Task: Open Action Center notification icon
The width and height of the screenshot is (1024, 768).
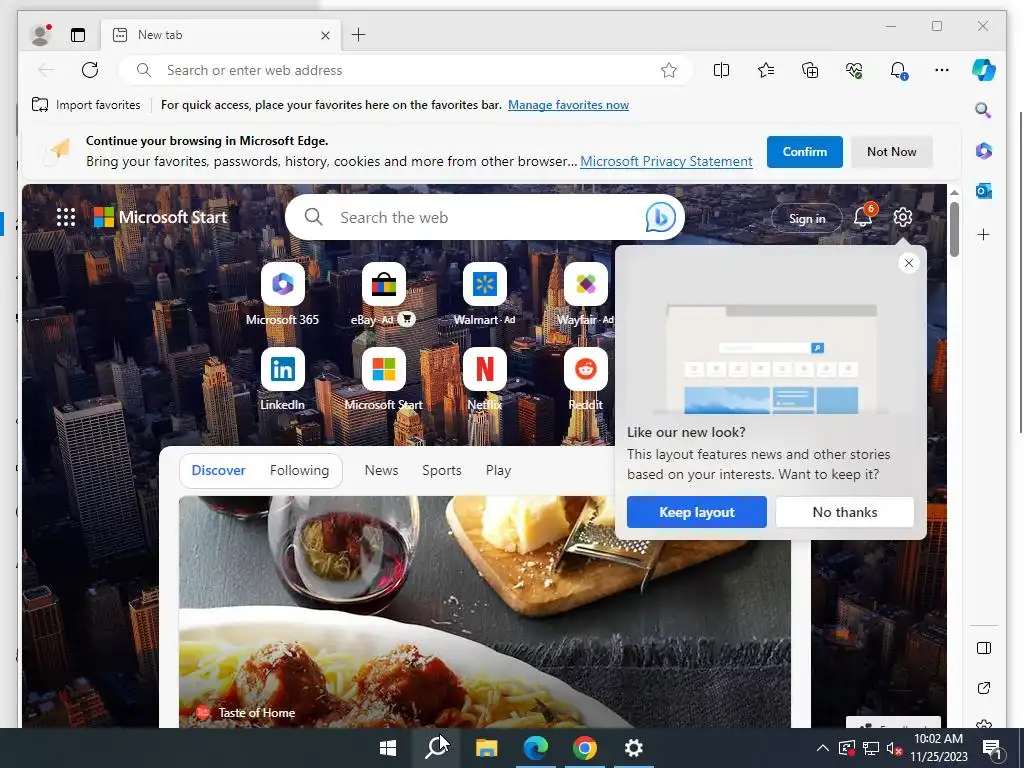Action: pyautogui.click(x=993, y=749)
